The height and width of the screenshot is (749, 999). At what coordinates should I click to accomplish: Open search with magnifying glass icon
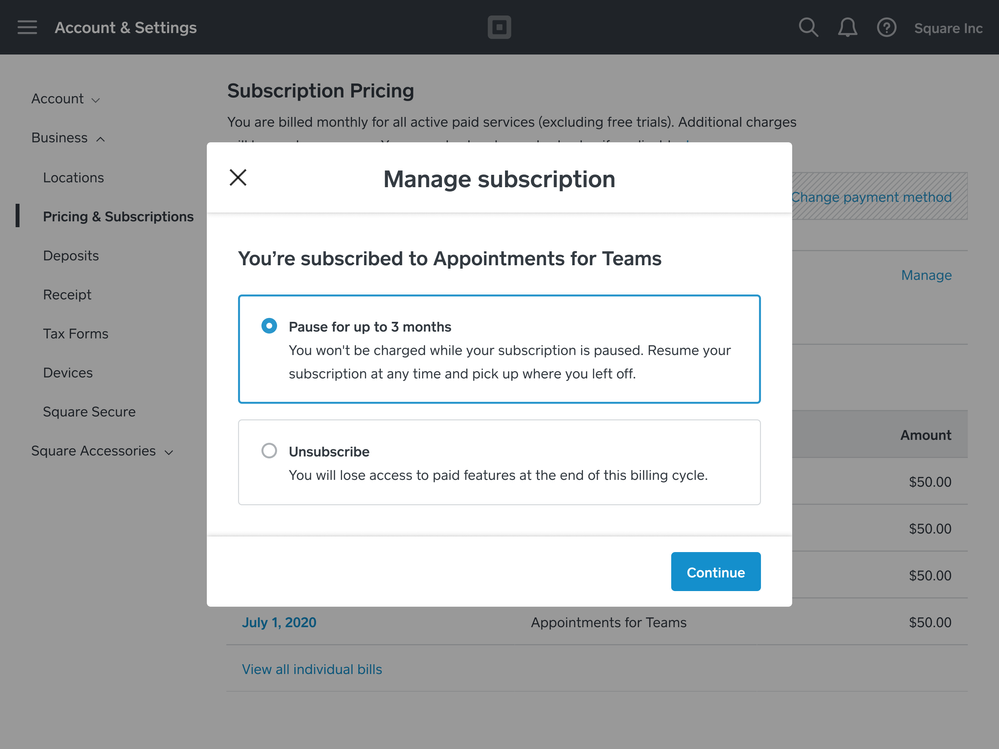tap(808, 27)
